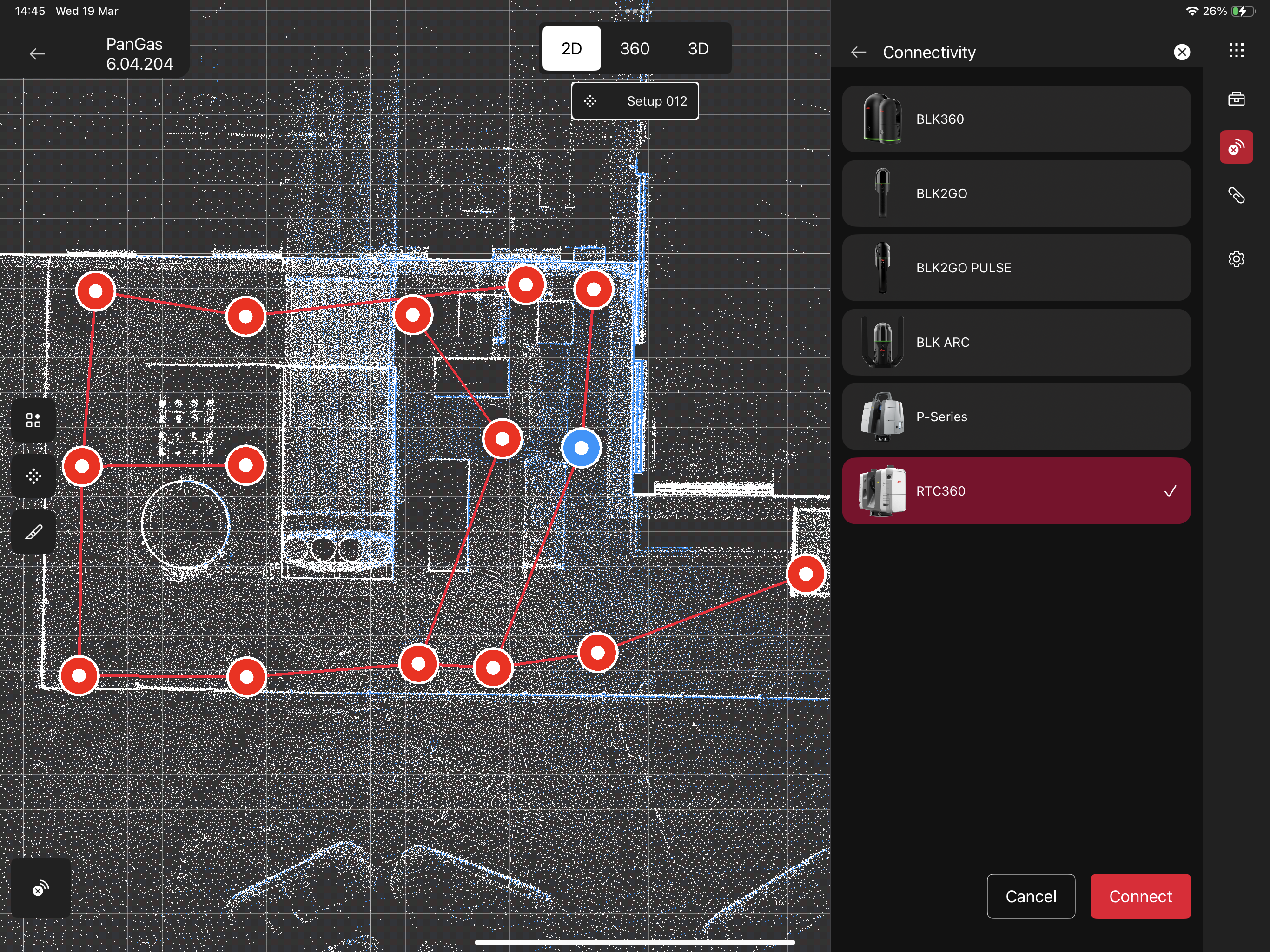Open the apps grid menu icon
The width and height of the screenshot is (1270, 952).
pyautogui.click(x=1236, y=51)
